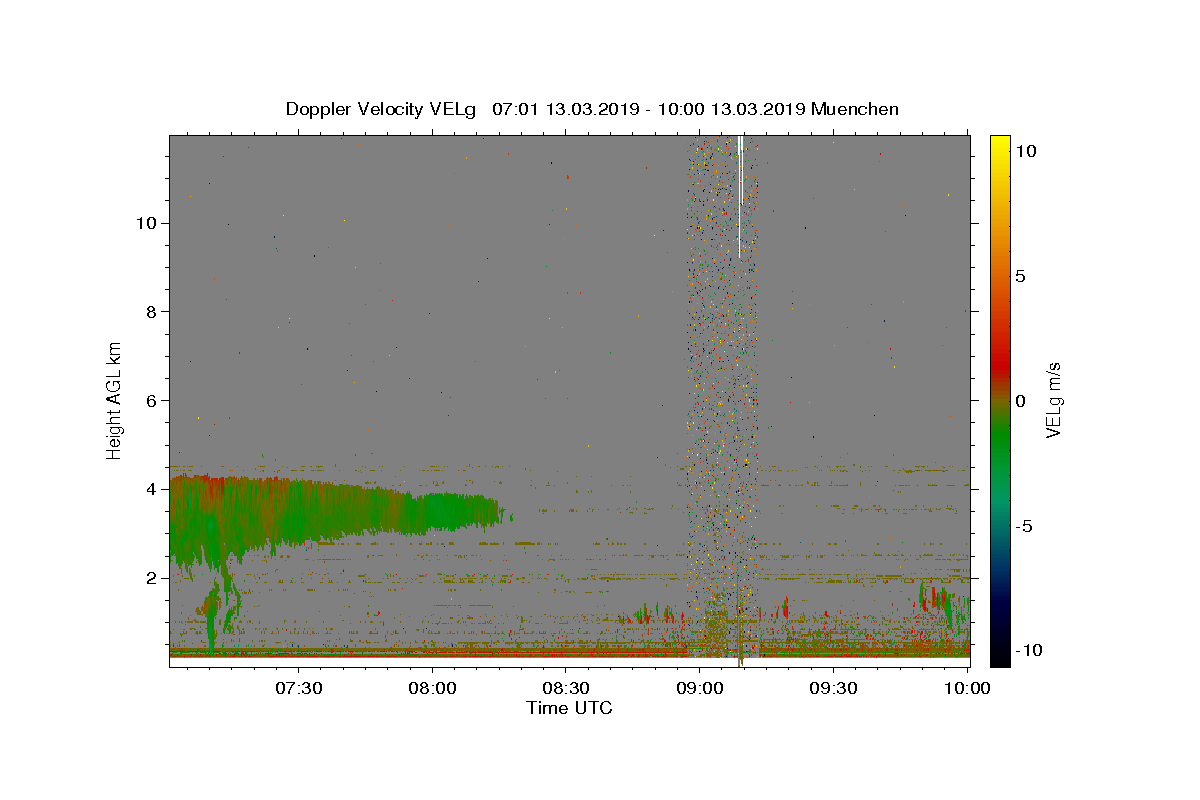Click the white vertical line near 09:10
1200x800 pixels.
[740, 197]
